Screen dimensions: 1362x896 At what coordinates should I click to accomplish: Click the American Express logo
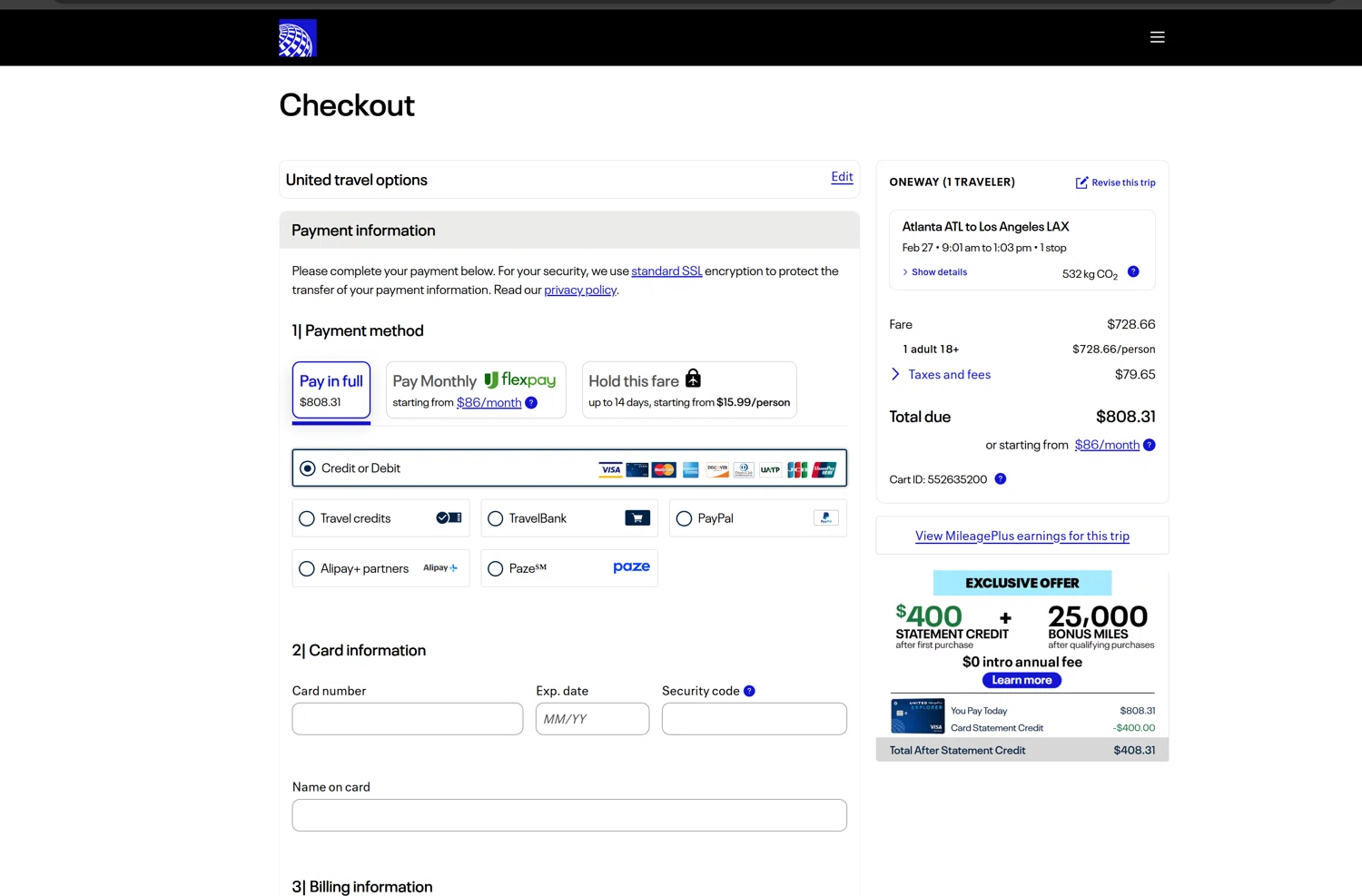pos(691,469)
